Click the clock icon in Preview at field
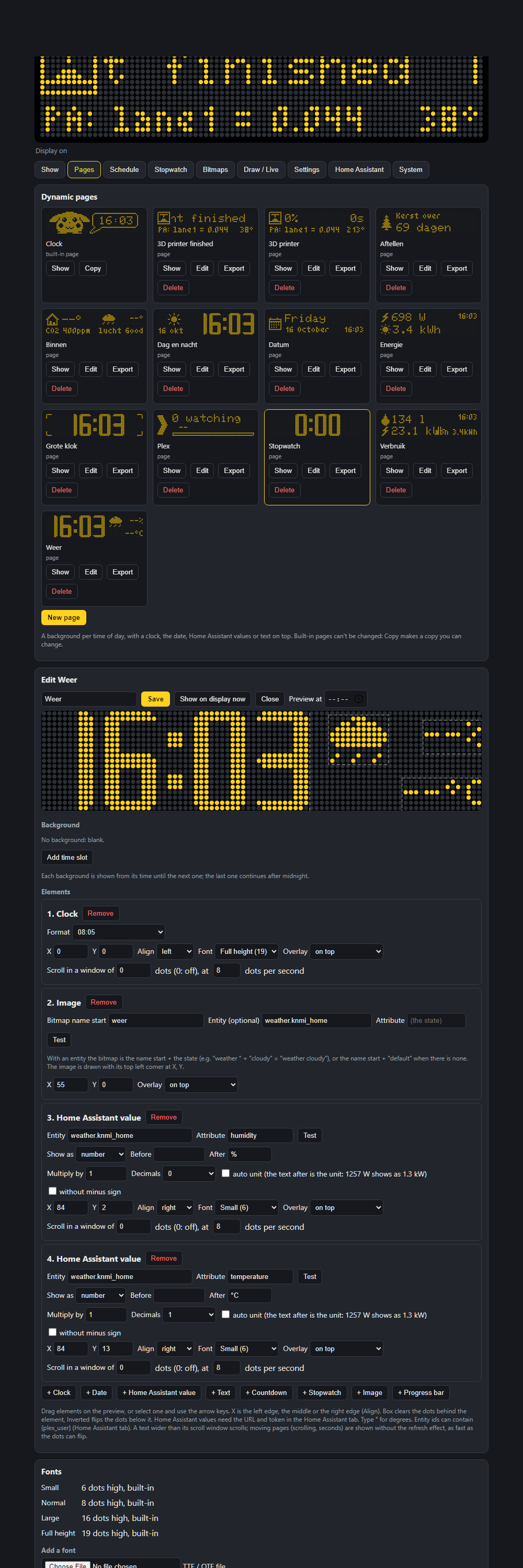523x1568 pixels. click(x=359, y=699)
